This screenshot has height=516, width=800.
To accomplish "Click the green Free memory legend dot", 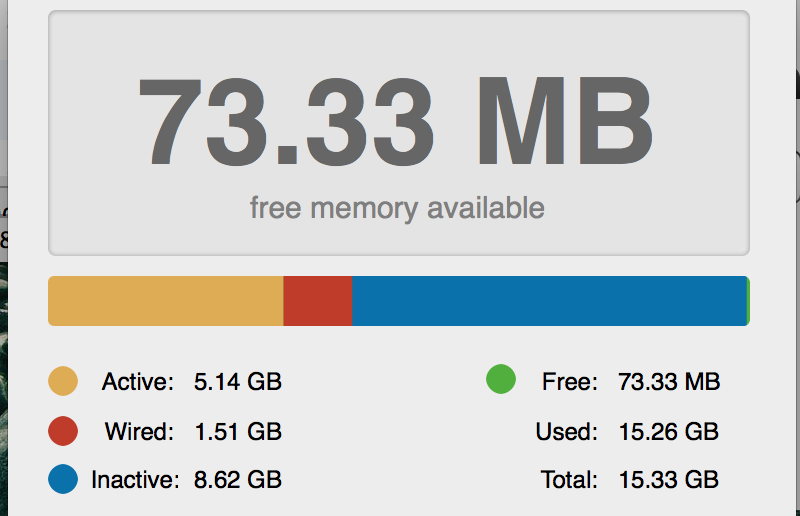I will [x=501, y=379].
